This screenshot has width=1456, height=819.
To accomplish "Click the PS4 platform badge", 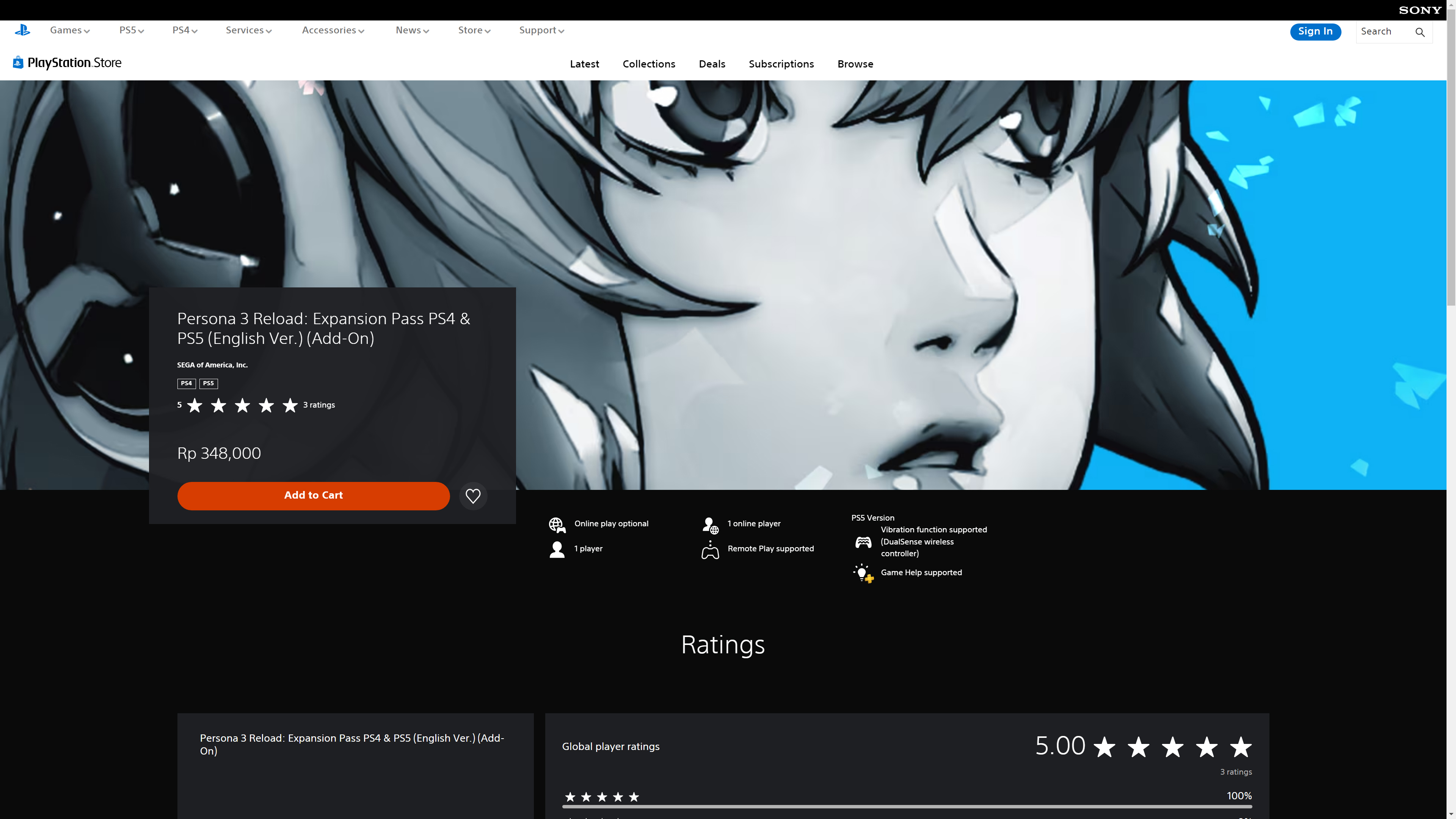I will point(187,383).
